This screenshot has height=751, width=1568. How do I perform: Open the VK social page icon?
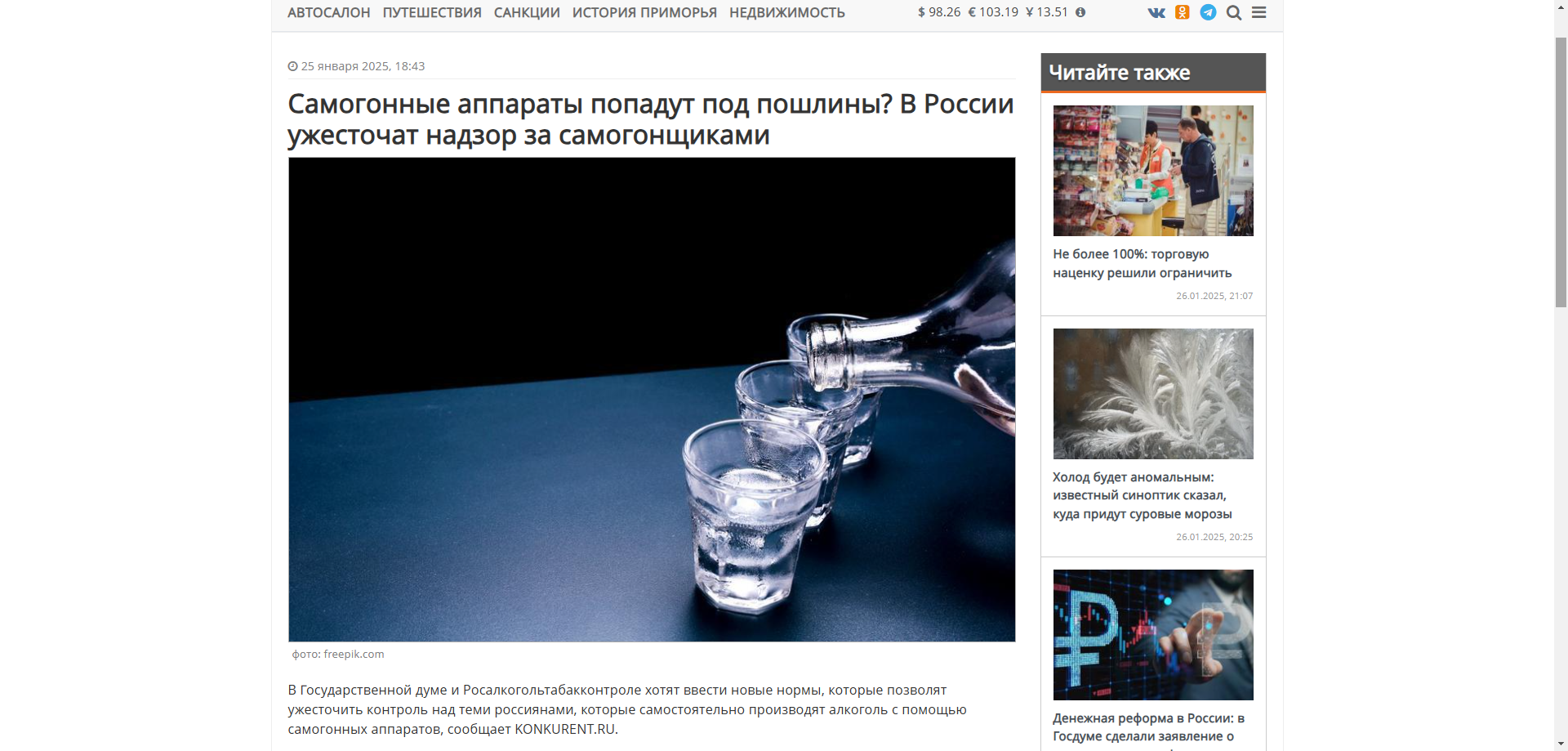click(1156, 12)
